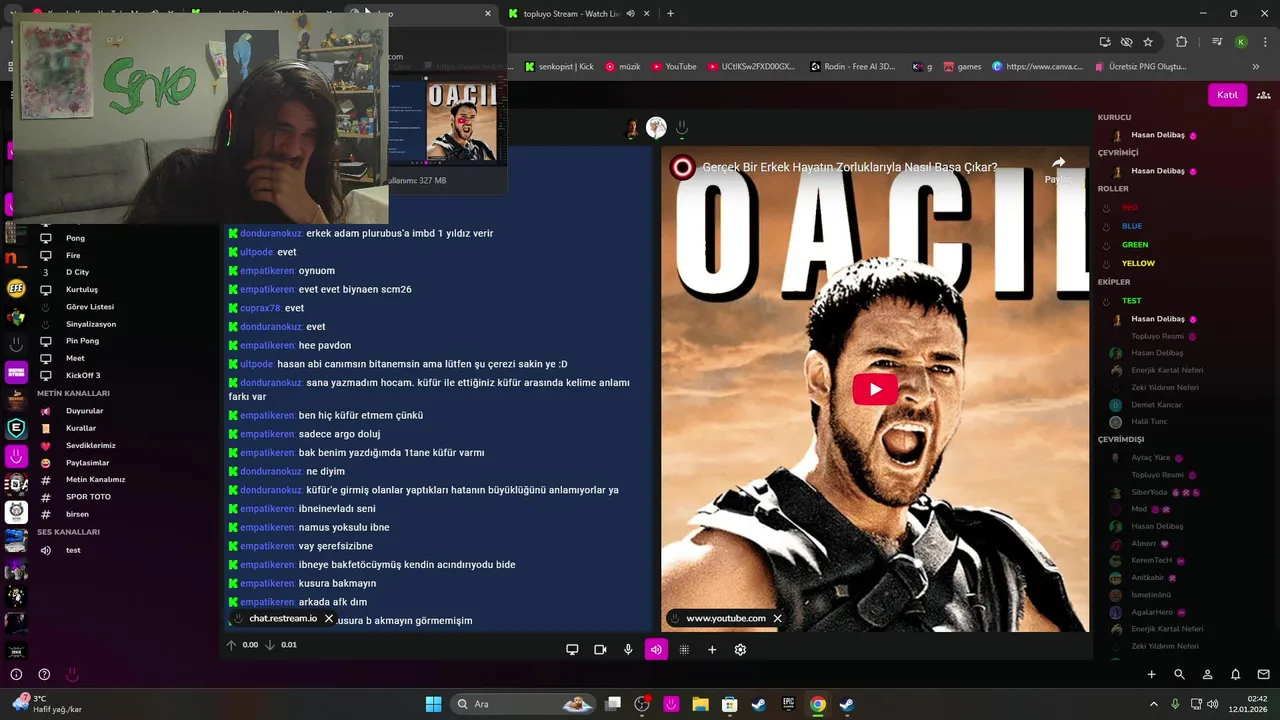Open Chrome extensions puzzle icon
This screenshot has width=1280, height=720.
1182,42
